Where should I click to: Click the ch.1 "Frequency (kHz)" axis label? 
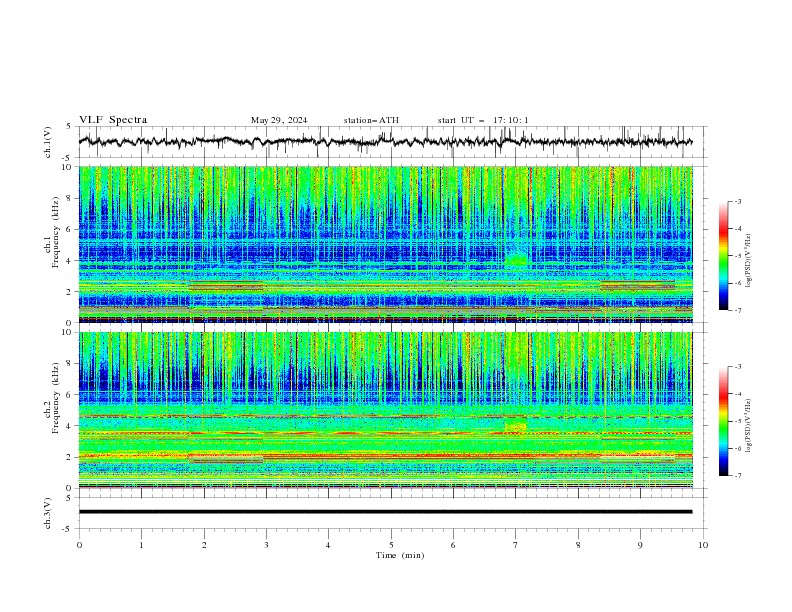pyautogui.click(x=58, y=232)
